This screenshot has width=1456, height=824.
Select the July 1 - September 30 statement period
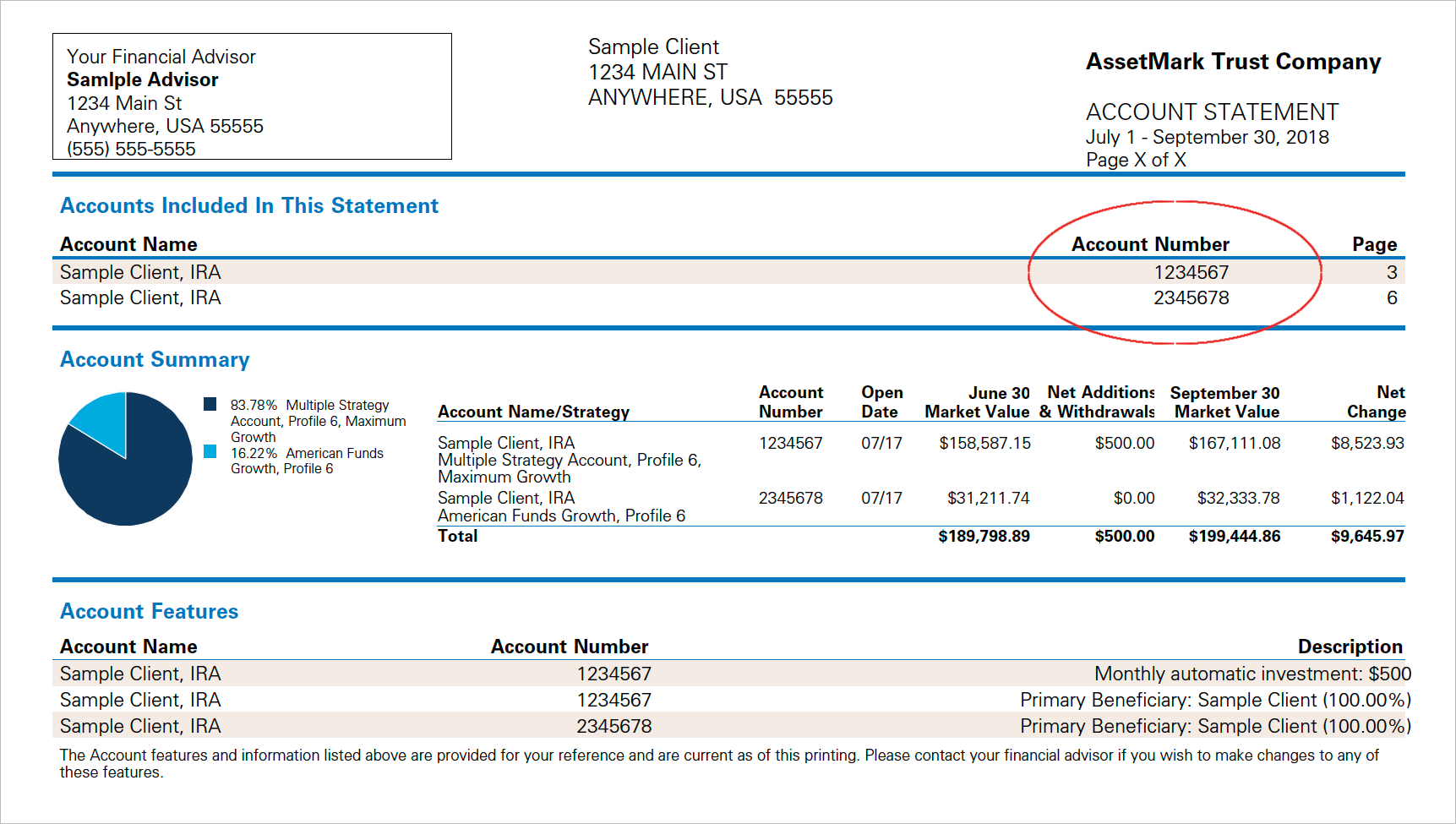tap(1207, 136)
